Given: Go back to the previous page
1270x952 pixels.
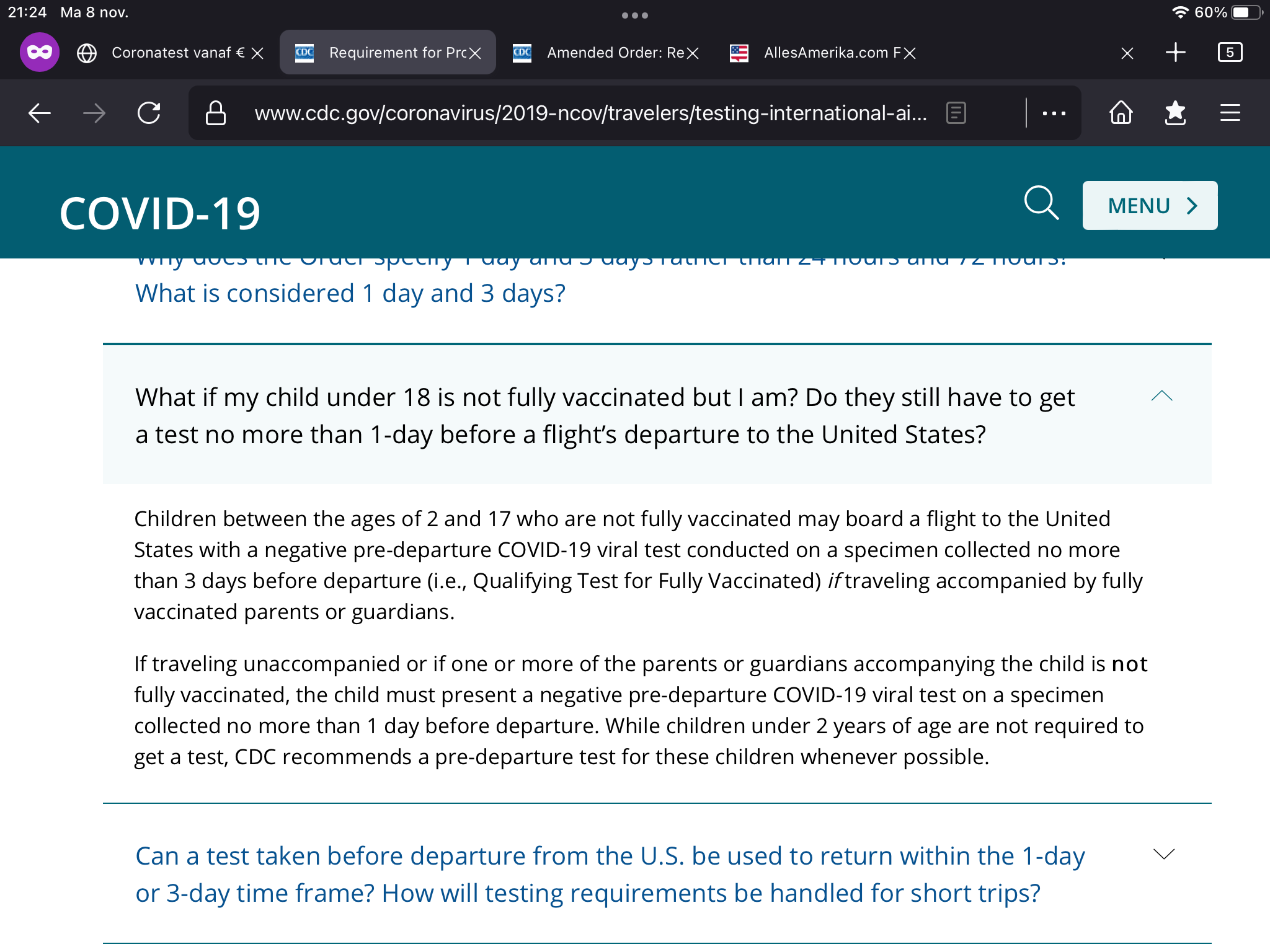Looking at the screenshot, I should [x=40, y=113].
